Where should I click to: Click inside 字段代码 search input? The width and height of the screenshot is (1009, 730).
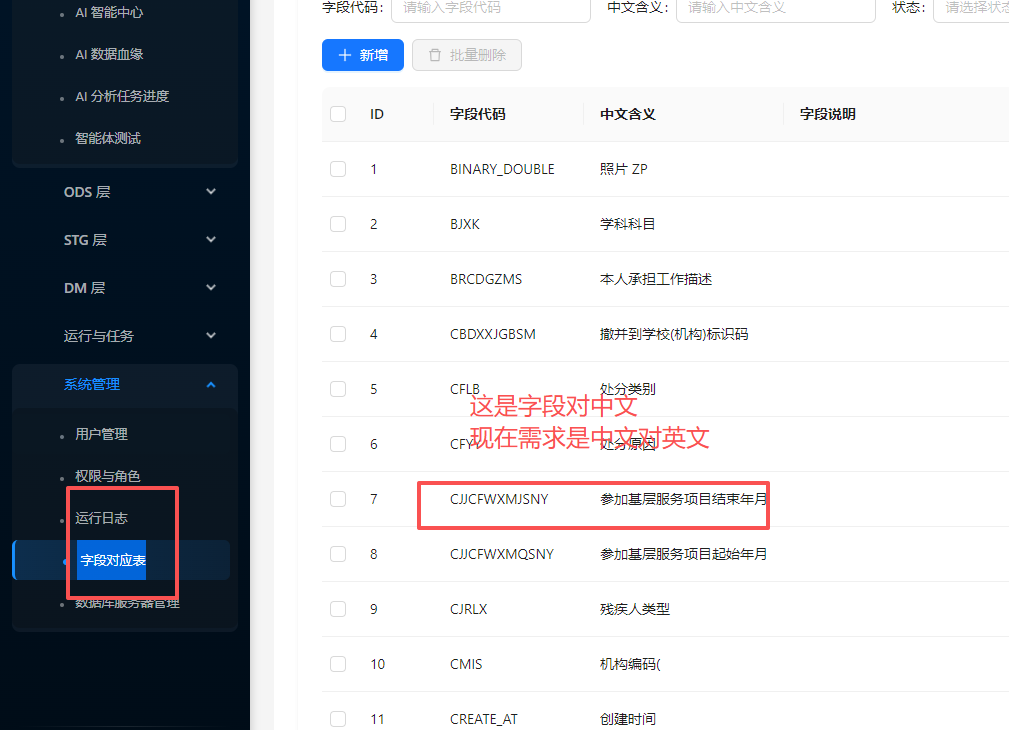click(490, 8)
